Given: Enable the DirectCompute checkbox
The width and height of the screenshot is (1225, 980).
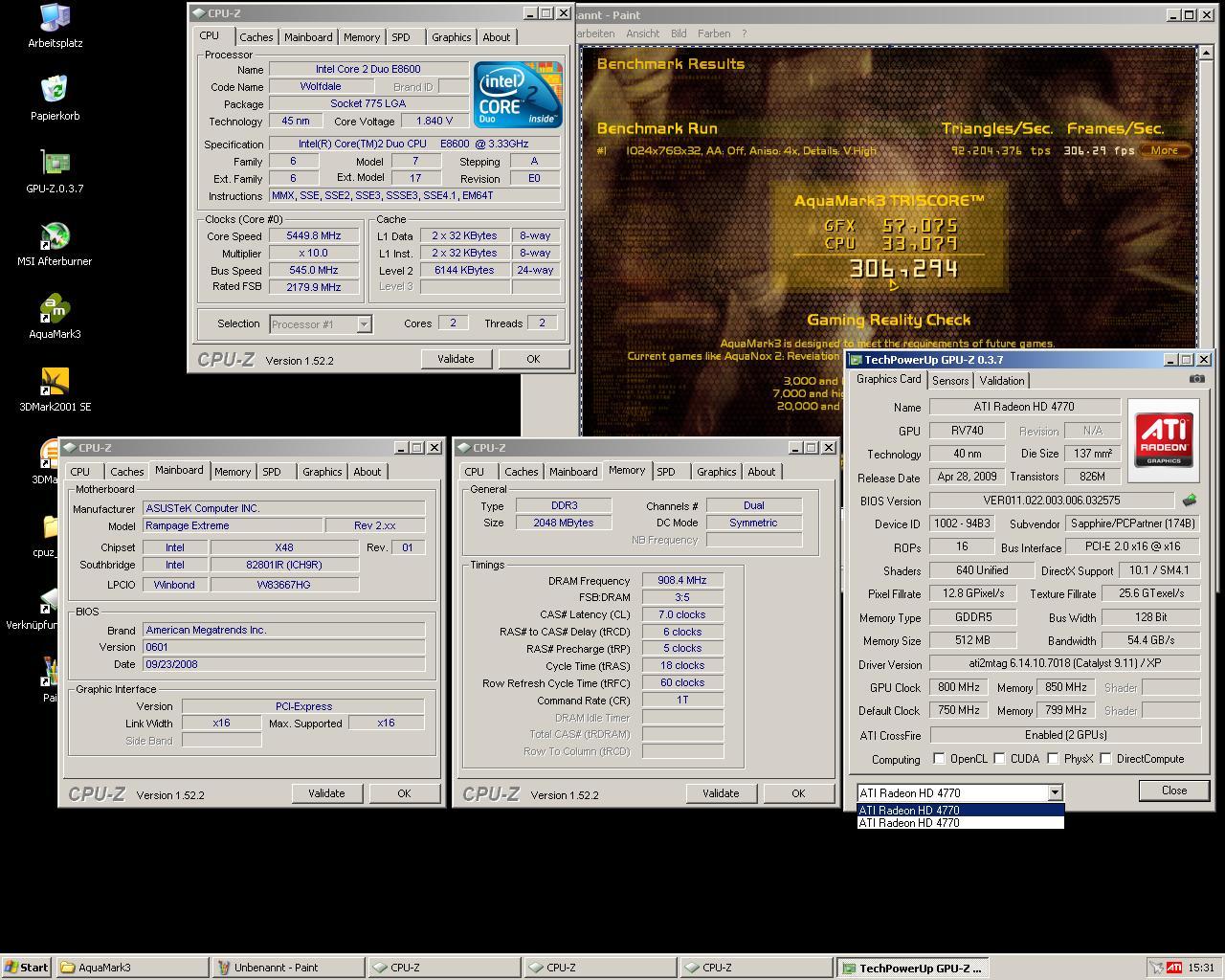Looking at the screenshot, I should pyautogui.click(x=1105, y=759).
